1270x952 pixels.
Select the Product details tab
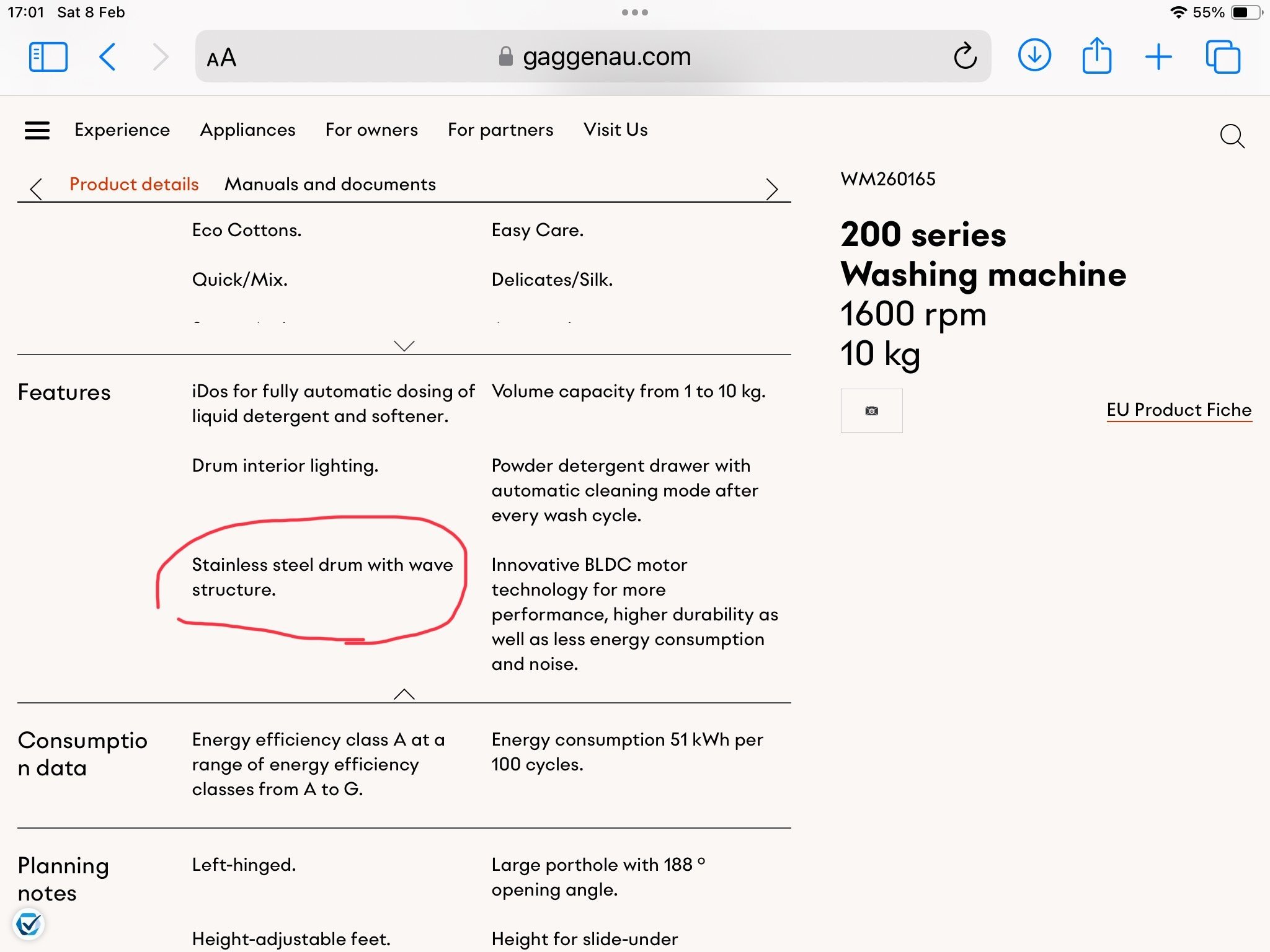tap(134, 184)
